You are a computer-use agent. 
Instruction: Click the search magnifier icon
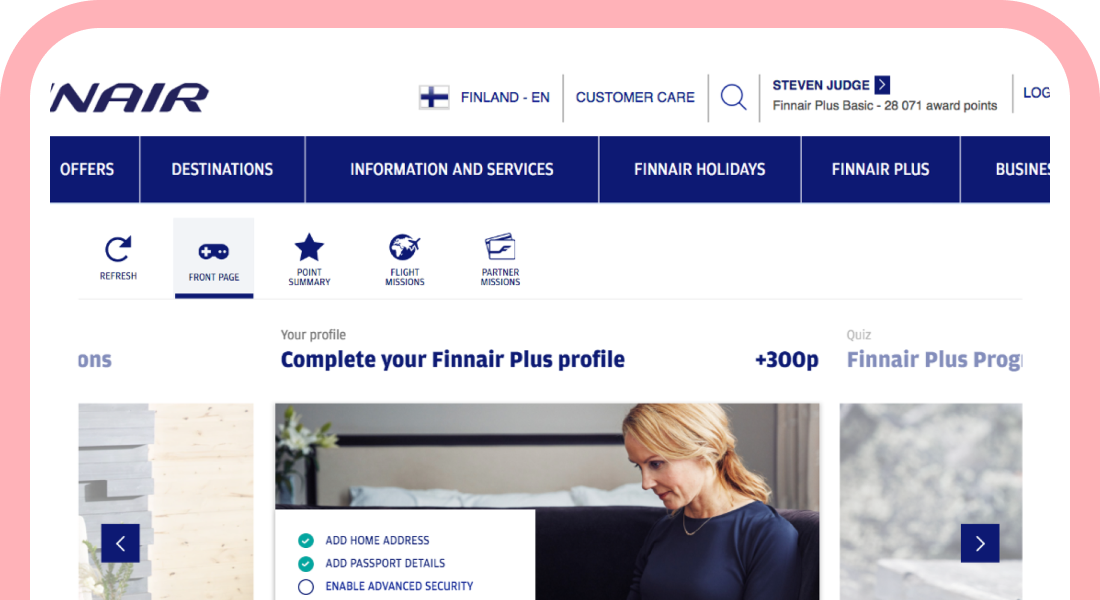coord(734,97)
